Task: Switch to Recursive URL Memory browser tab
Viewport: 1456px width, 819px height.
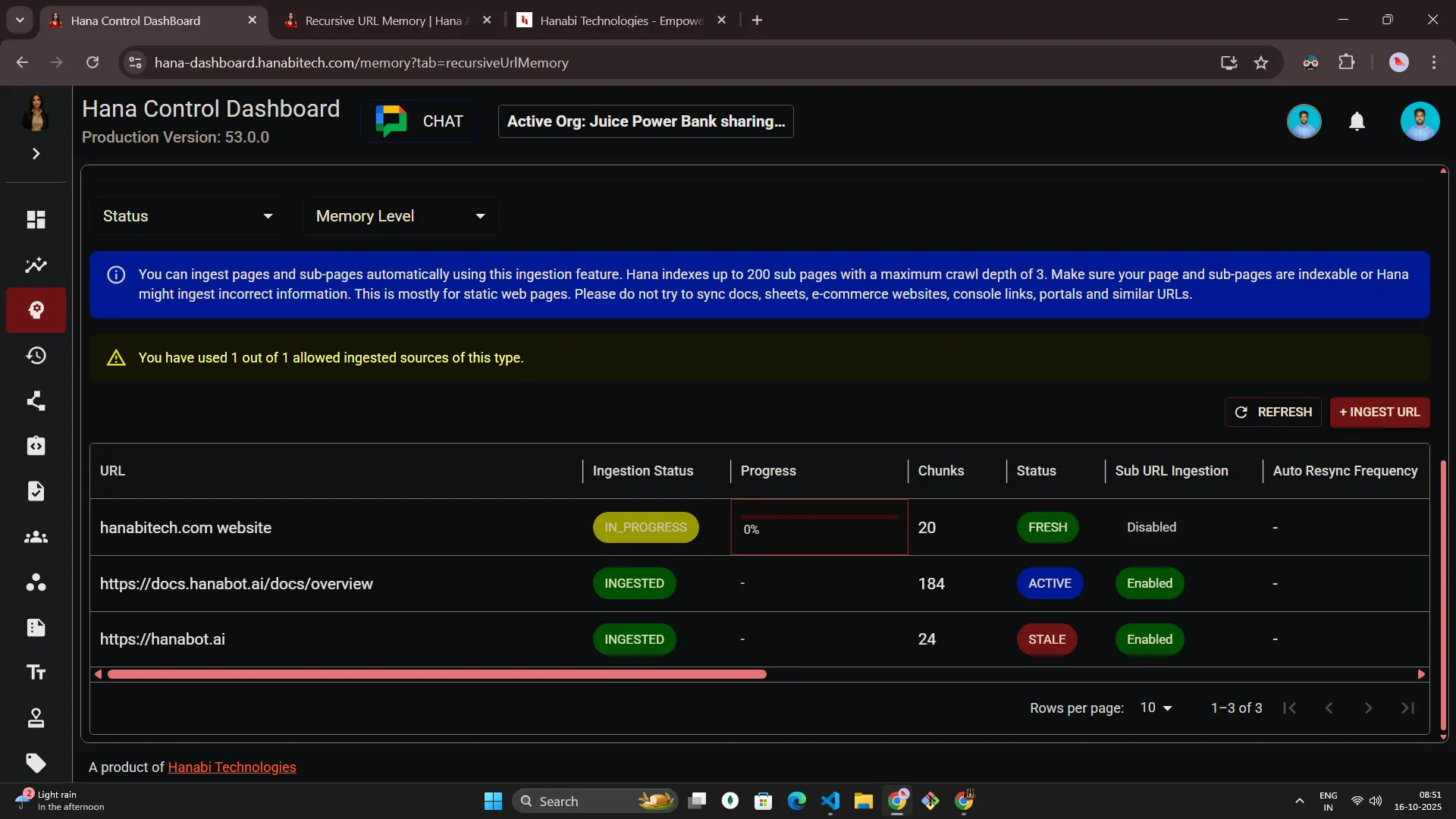Action: point(383,20)
